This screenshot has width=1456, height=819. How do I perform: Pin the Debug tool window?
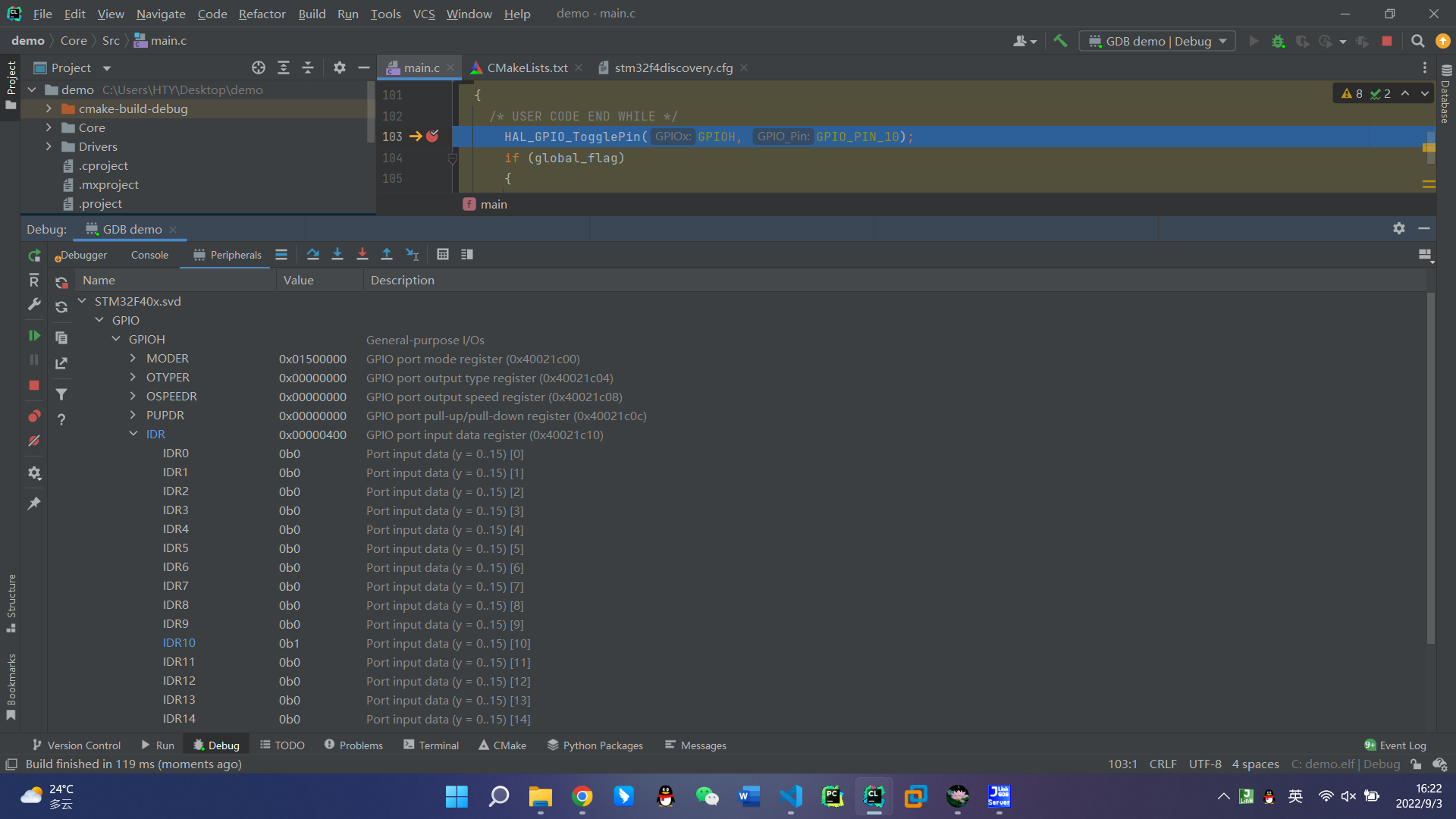pos(33,504)
